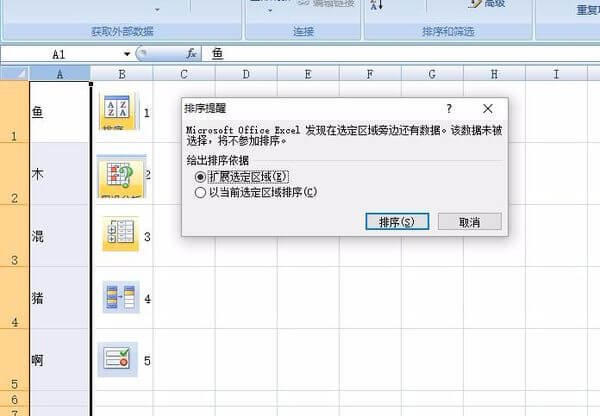Screen dimensions: 600x416
Task: Click the A-Z sort icon in row 1
Action: coord(119,111)
